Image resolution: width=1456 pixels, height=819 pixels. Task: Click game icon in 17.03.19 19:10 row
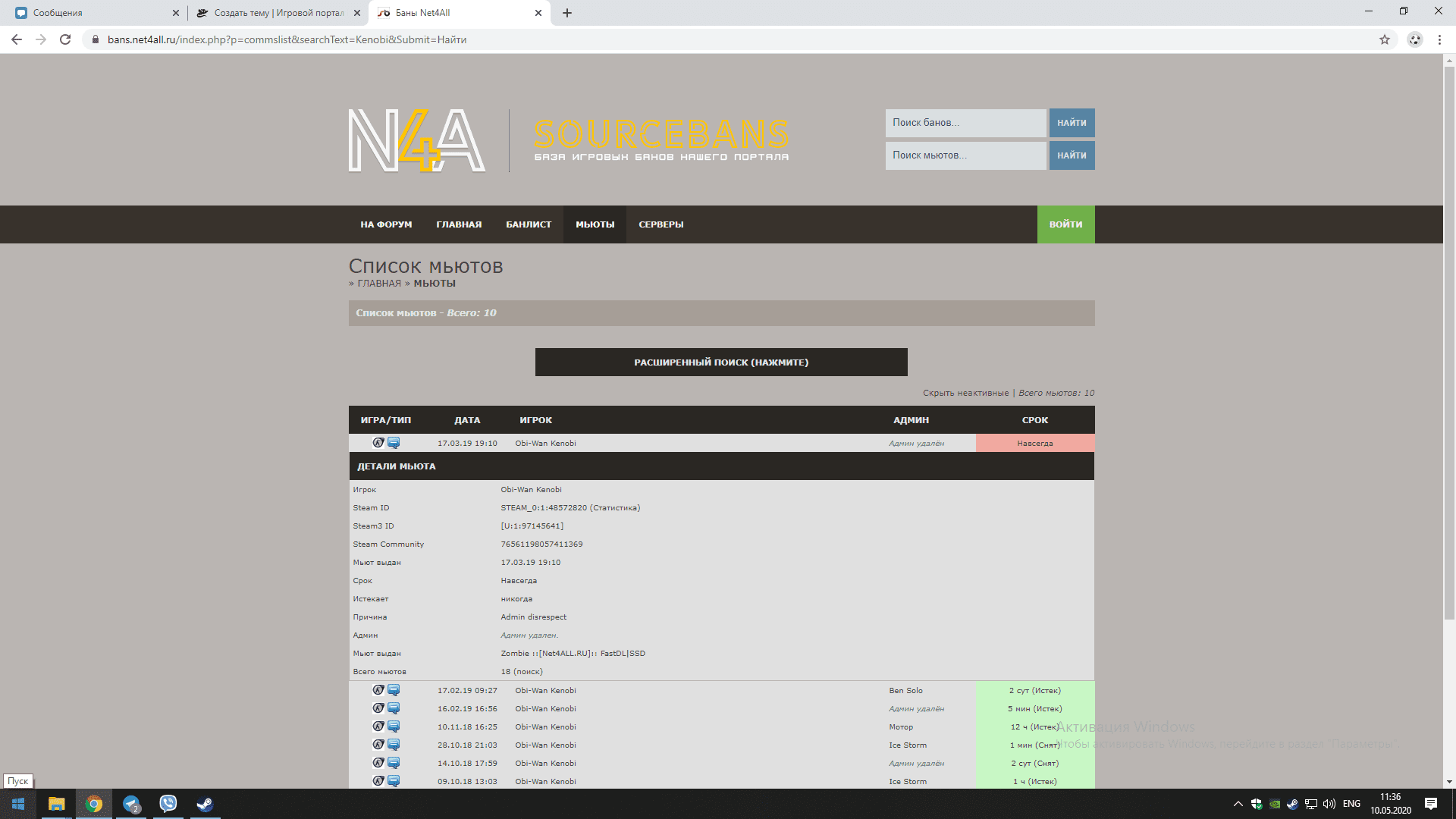coord(378,443)
